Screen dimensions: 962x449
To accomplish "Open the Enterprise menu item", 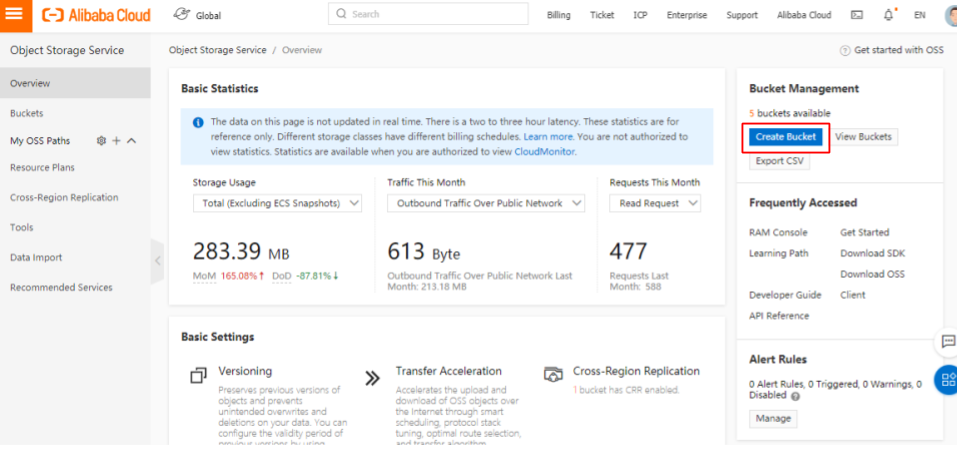I will coord(687,15).
